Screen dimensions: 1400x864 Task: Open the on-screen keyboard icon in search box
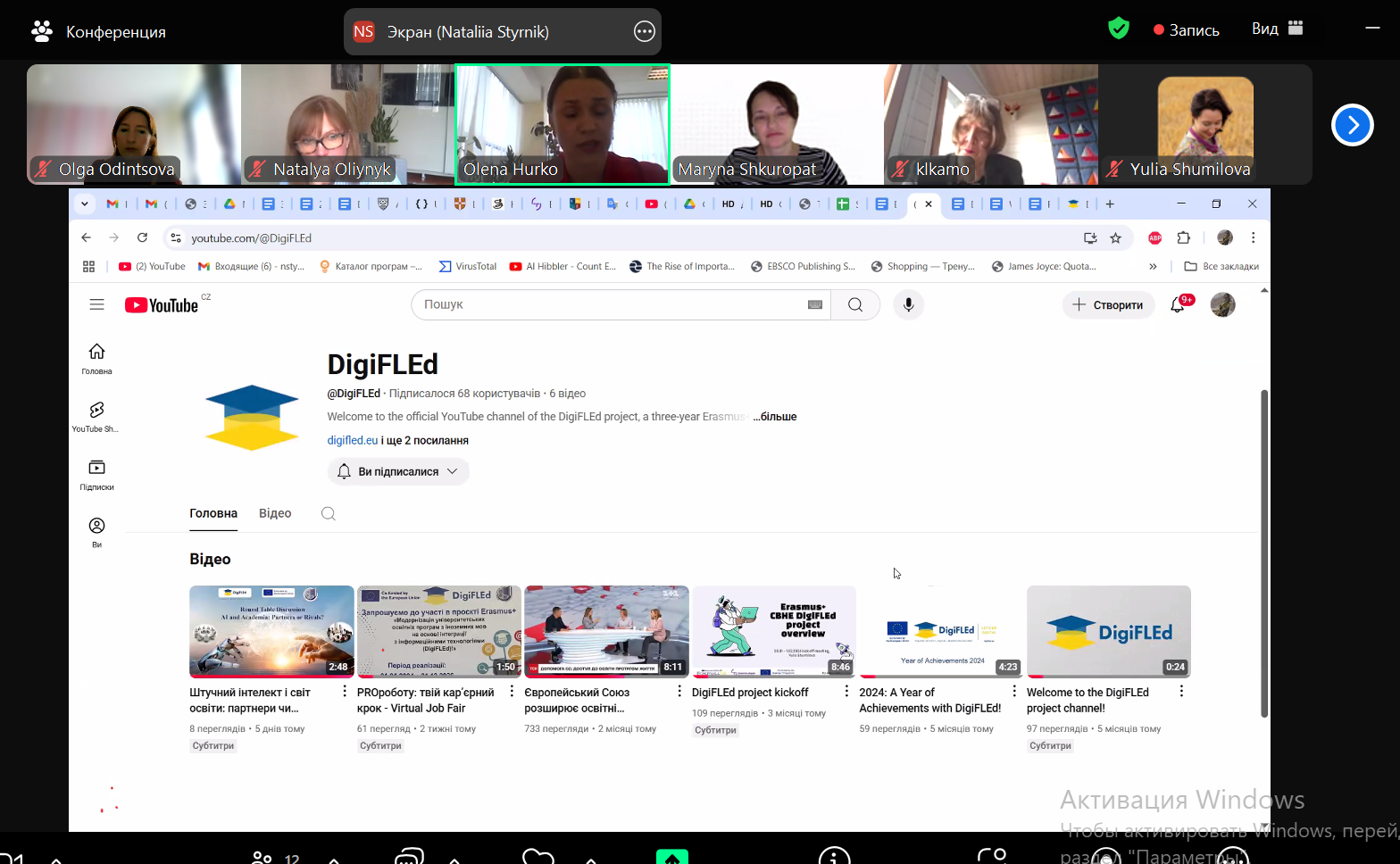point(814,304)
